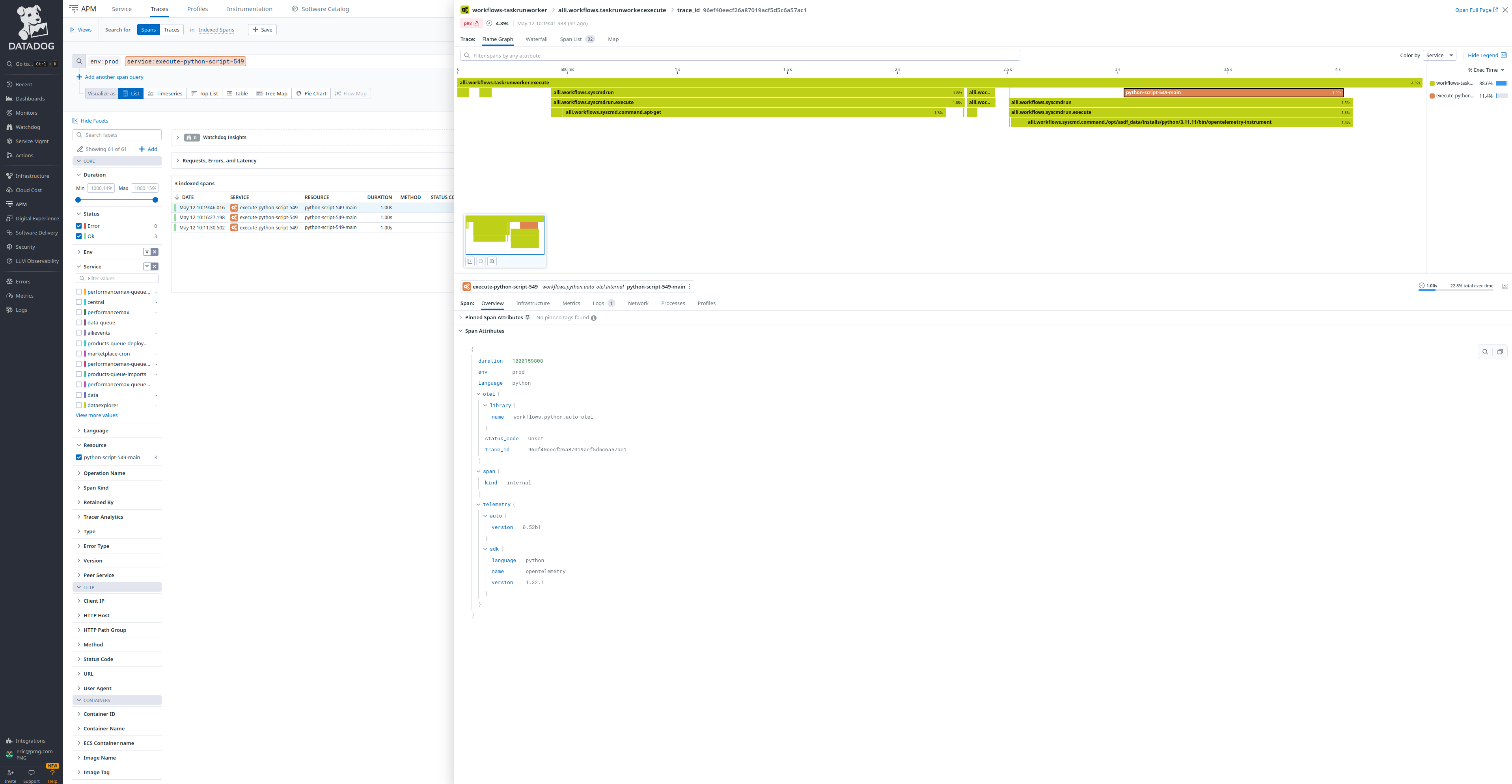This screenshot has height=784, width=1512.
Task: Switch to the Waterfall trace tab
Action: [536, 39]
